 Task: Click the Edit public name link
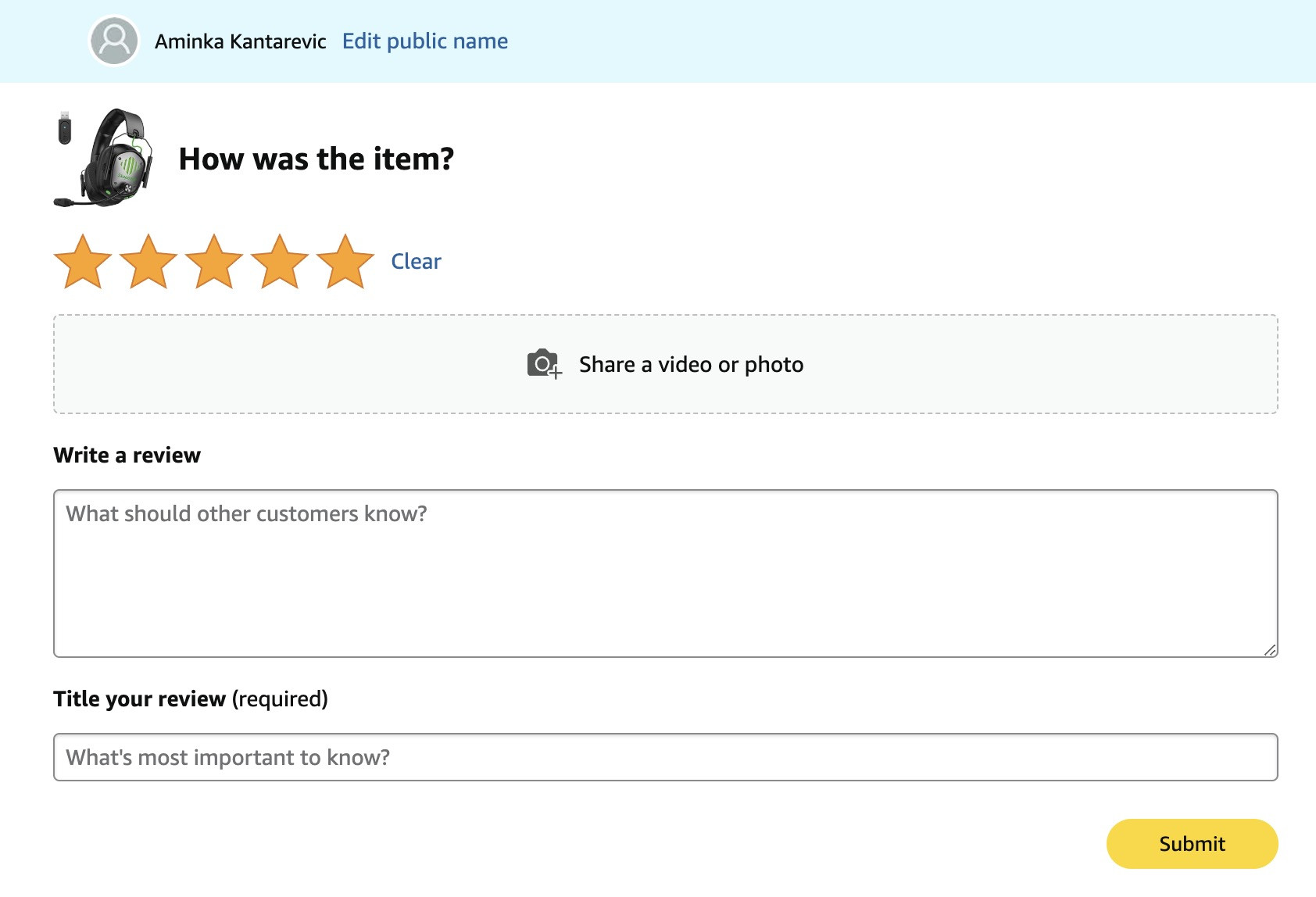click(x=425, y=41)
